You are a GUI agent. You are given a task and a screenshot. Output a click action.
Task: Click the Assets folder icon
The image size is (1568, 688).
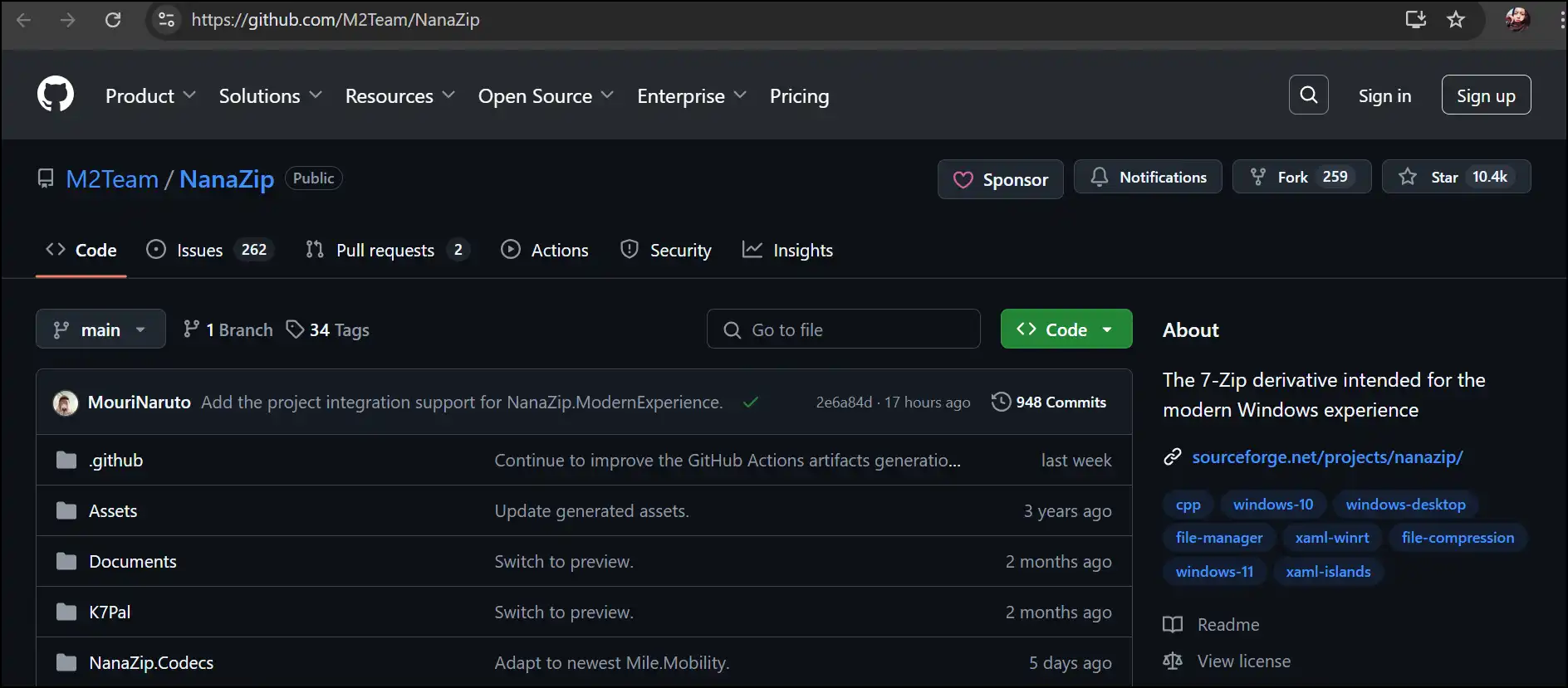(x=66, y=510)
